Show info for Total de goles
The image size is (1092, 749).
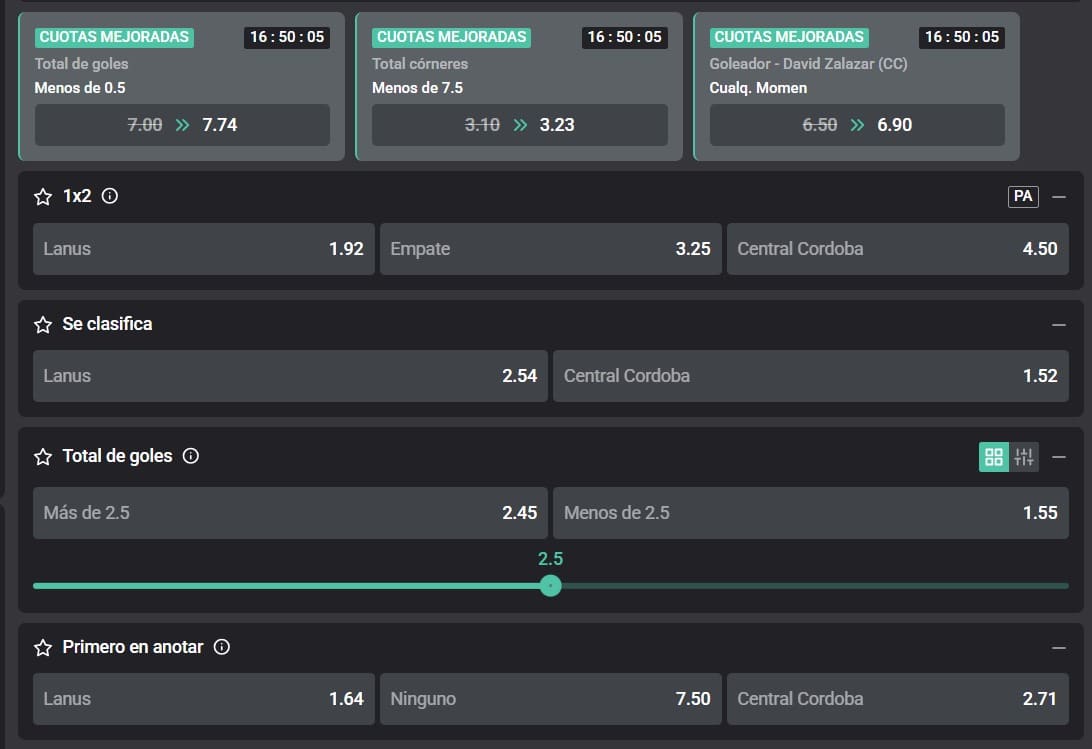coord(191,456)
